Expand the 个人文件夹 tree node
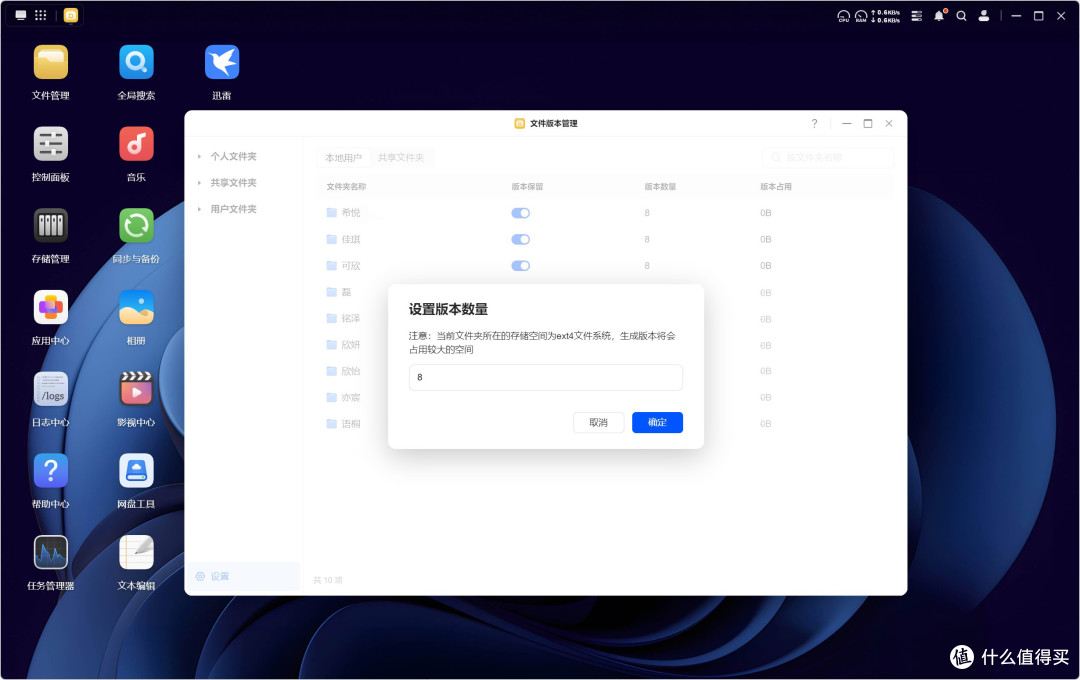The image size is (1080, 680). pyautogui.click(x=199, y=156)
